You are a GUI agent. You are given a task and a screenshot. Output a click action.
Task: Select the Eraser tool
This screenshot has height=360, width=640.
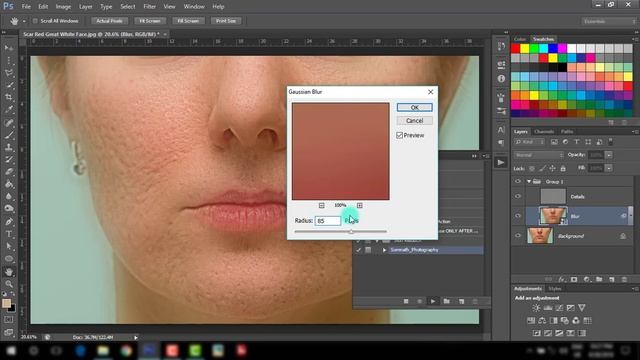[9, 172]
